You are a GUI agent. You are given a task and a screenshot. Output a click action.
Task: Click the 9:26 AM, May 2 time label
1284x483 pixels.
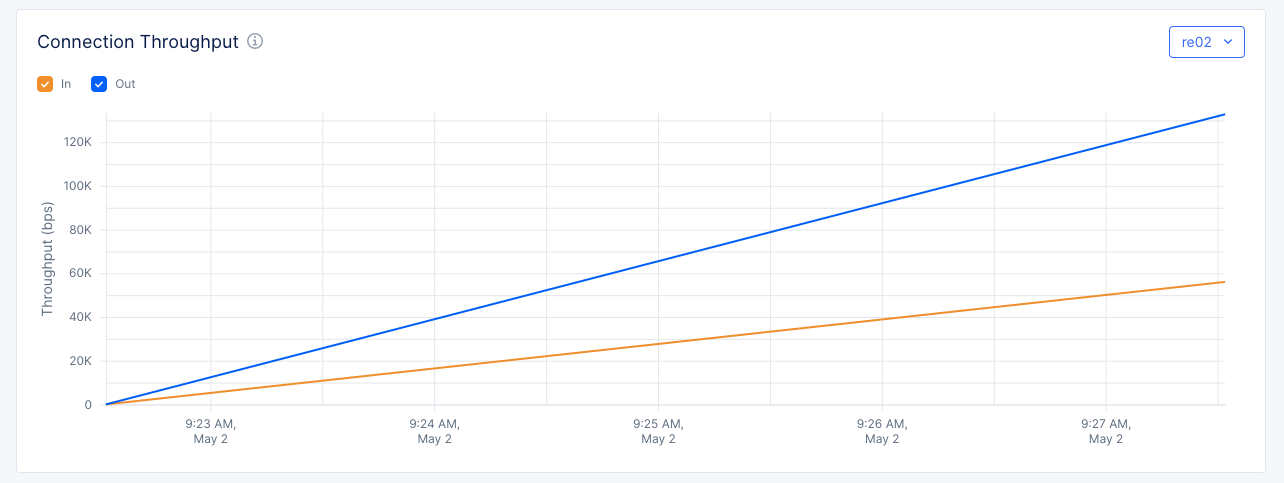click(882, 431)
